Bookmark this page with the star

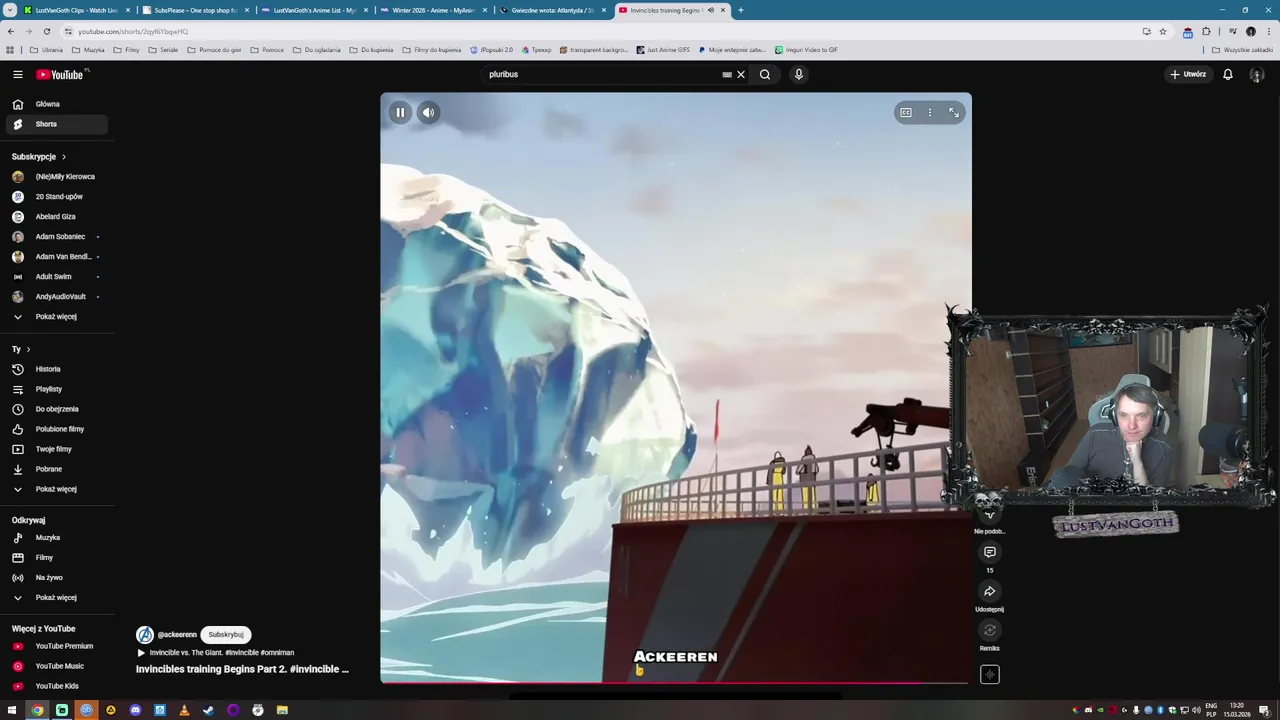click(1162, 31)
